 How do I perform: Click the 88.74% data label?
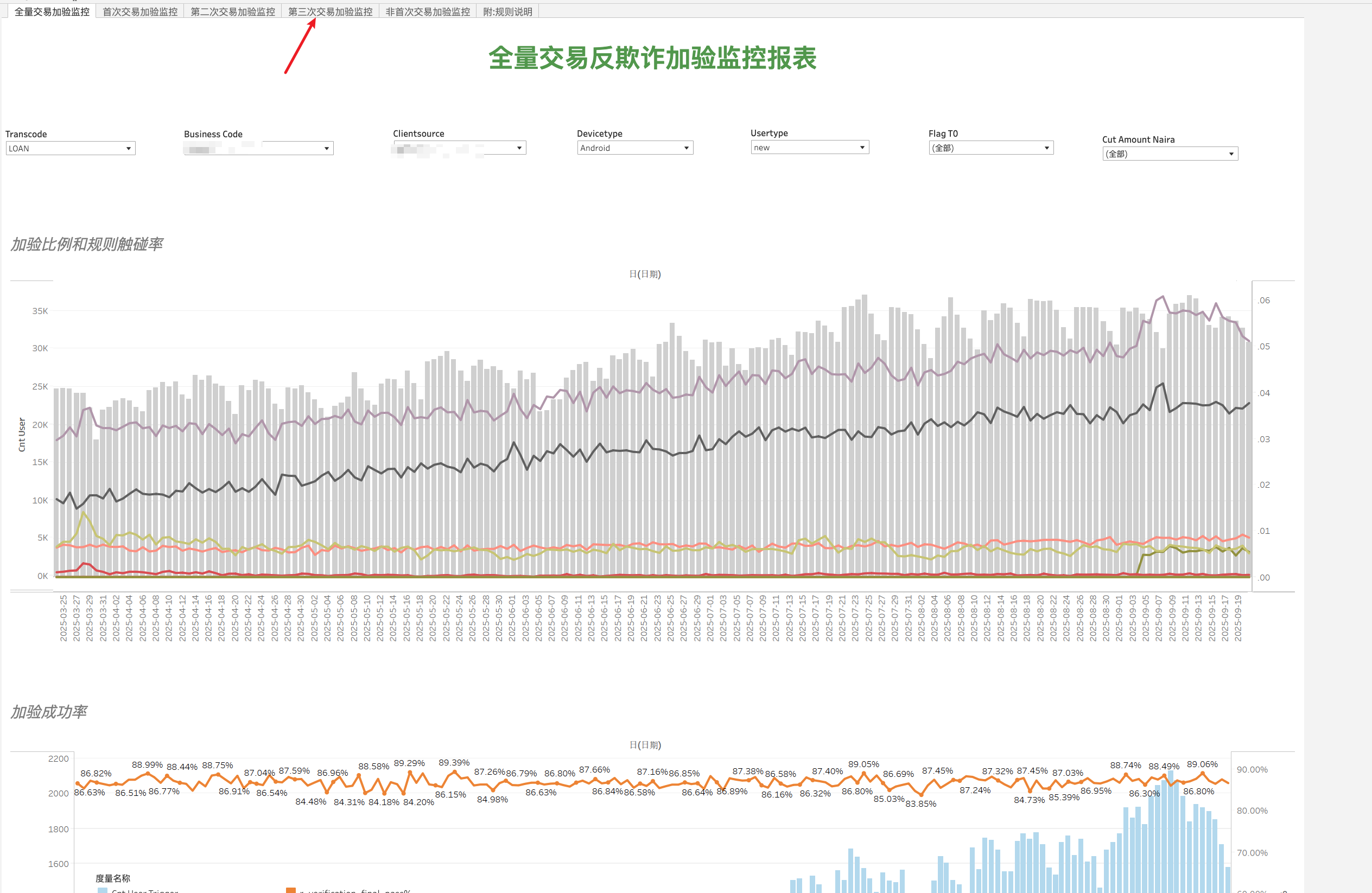tap(1125, 766)
